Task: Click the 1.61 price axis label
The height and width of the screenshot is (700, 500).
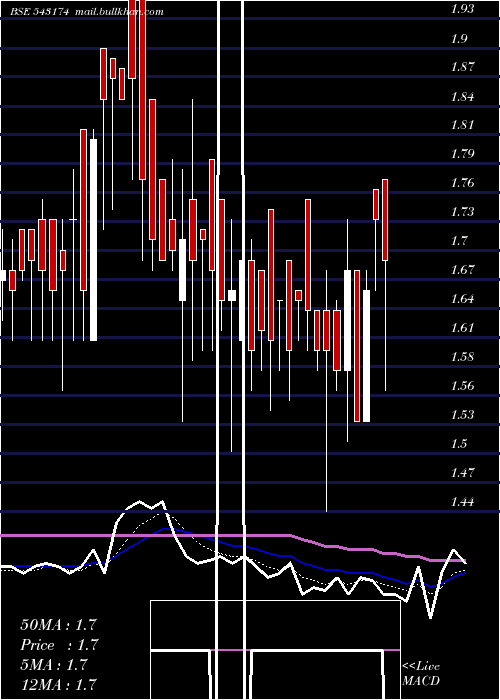Action: click(x=463, y=328)
